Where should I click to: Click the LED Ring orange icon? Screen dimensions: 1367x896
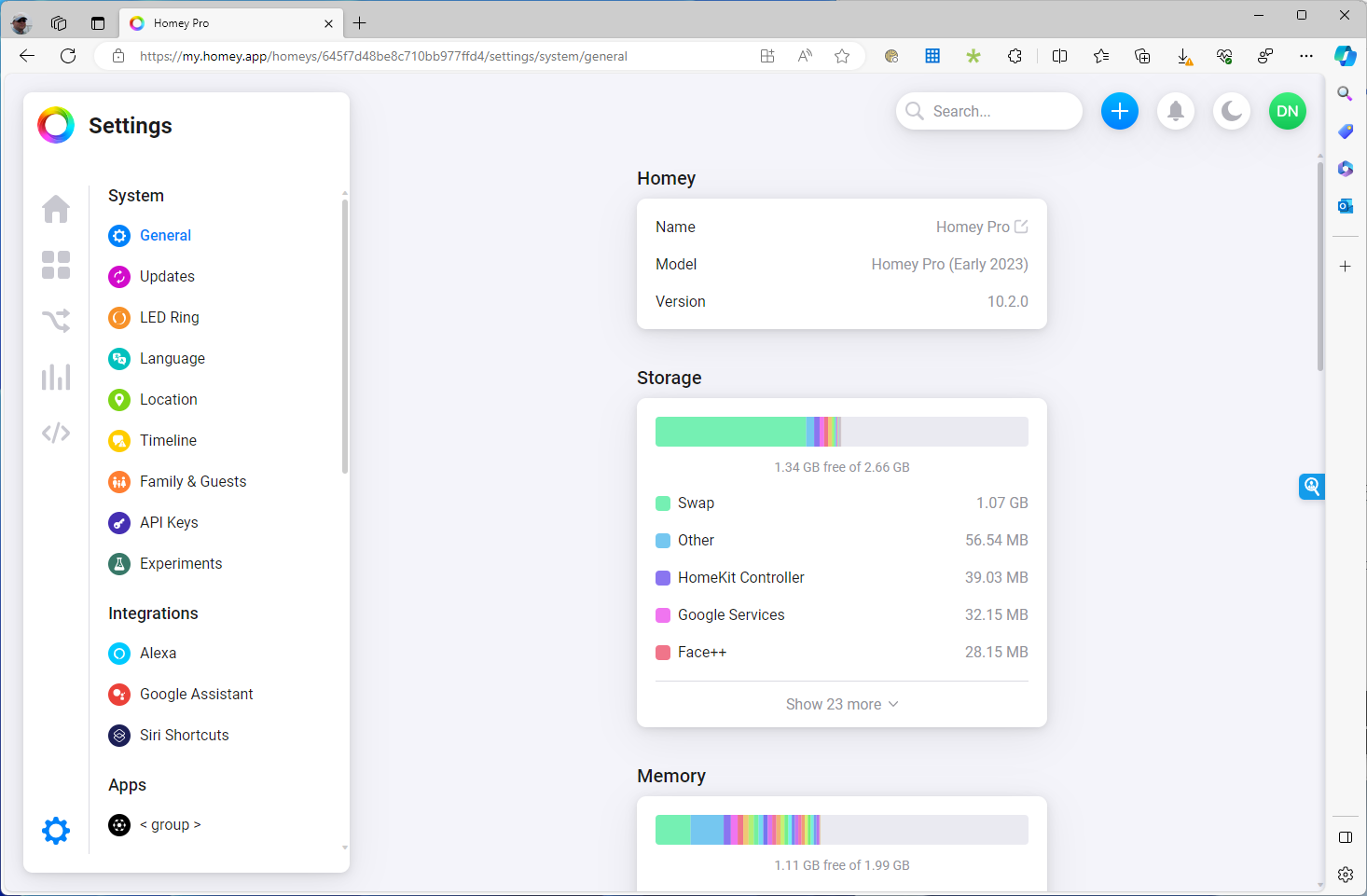click(119, 318)
